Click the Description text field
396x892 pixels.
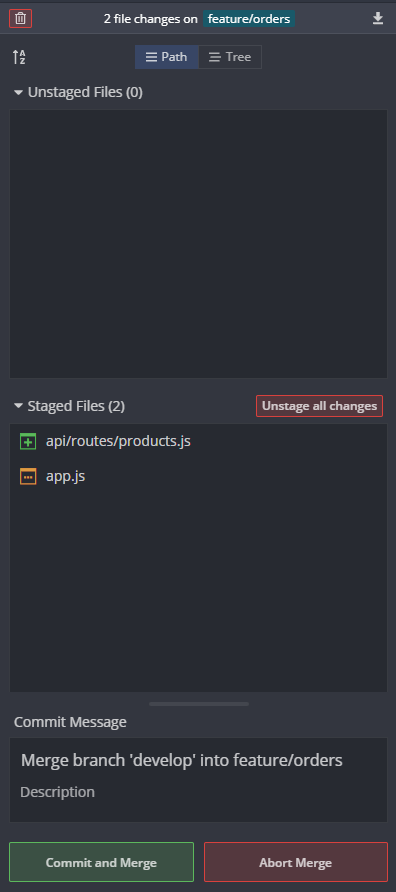(198, 792)
